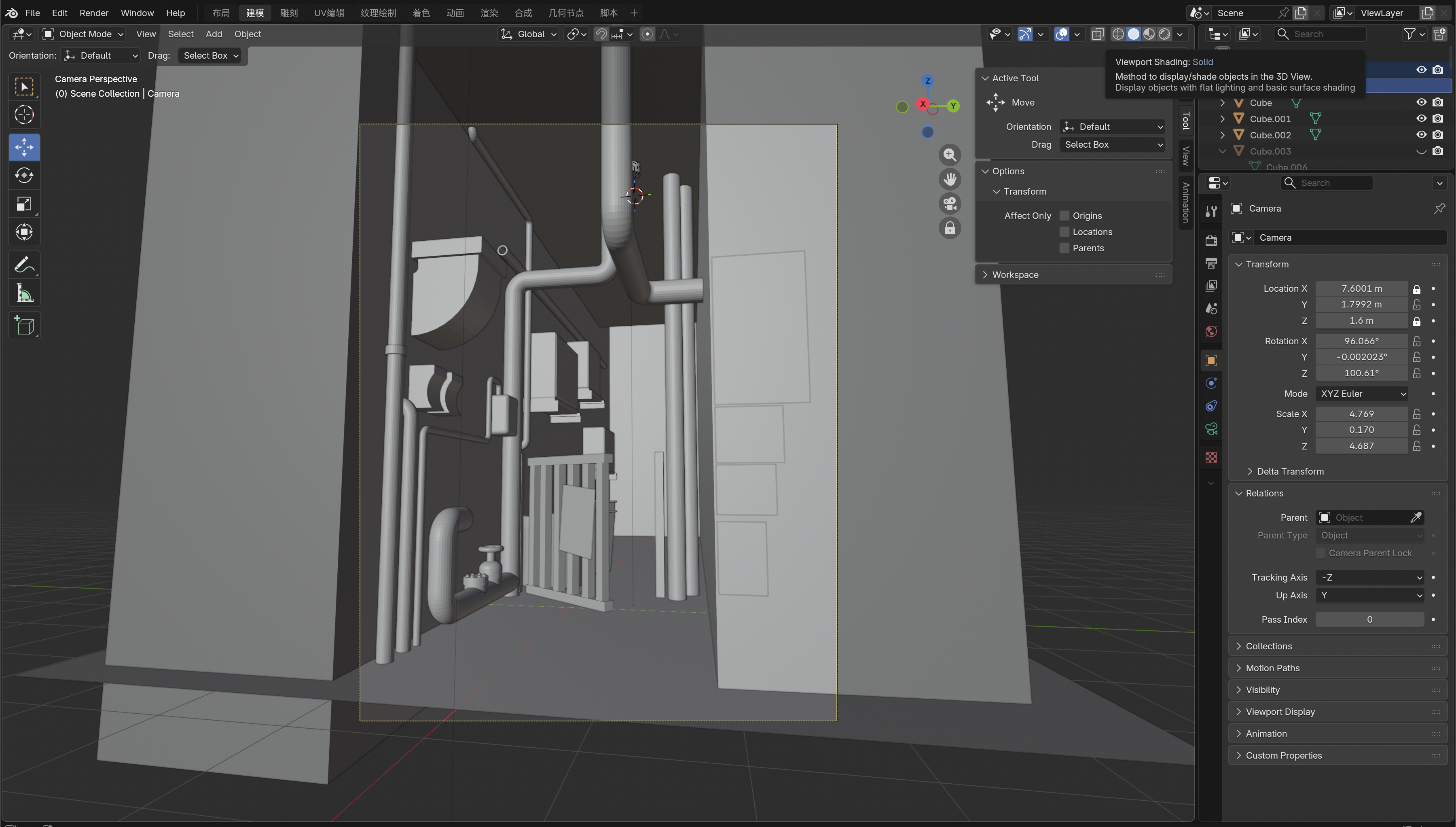Open the Object menu in viewport header

point(248,34)
